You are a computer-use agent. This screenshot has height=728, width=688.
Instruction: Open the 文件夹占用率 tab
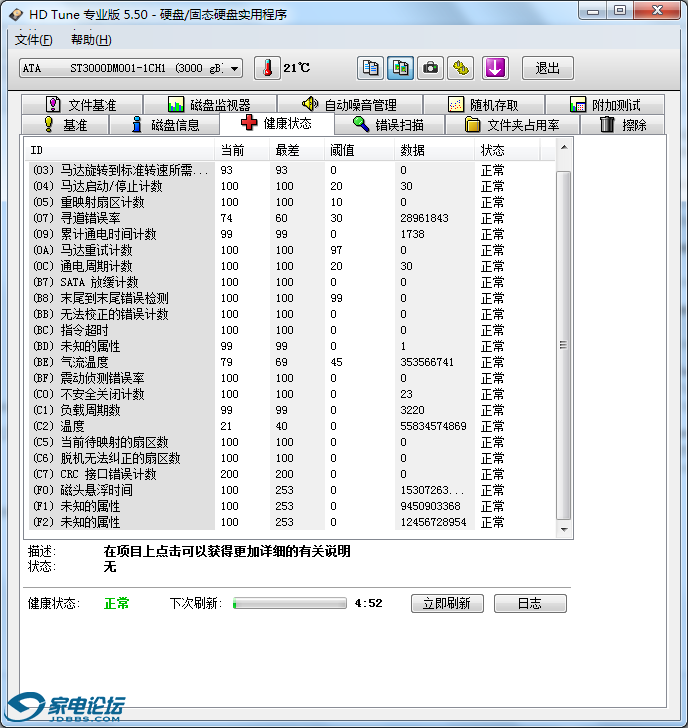(x=513, y=125)
